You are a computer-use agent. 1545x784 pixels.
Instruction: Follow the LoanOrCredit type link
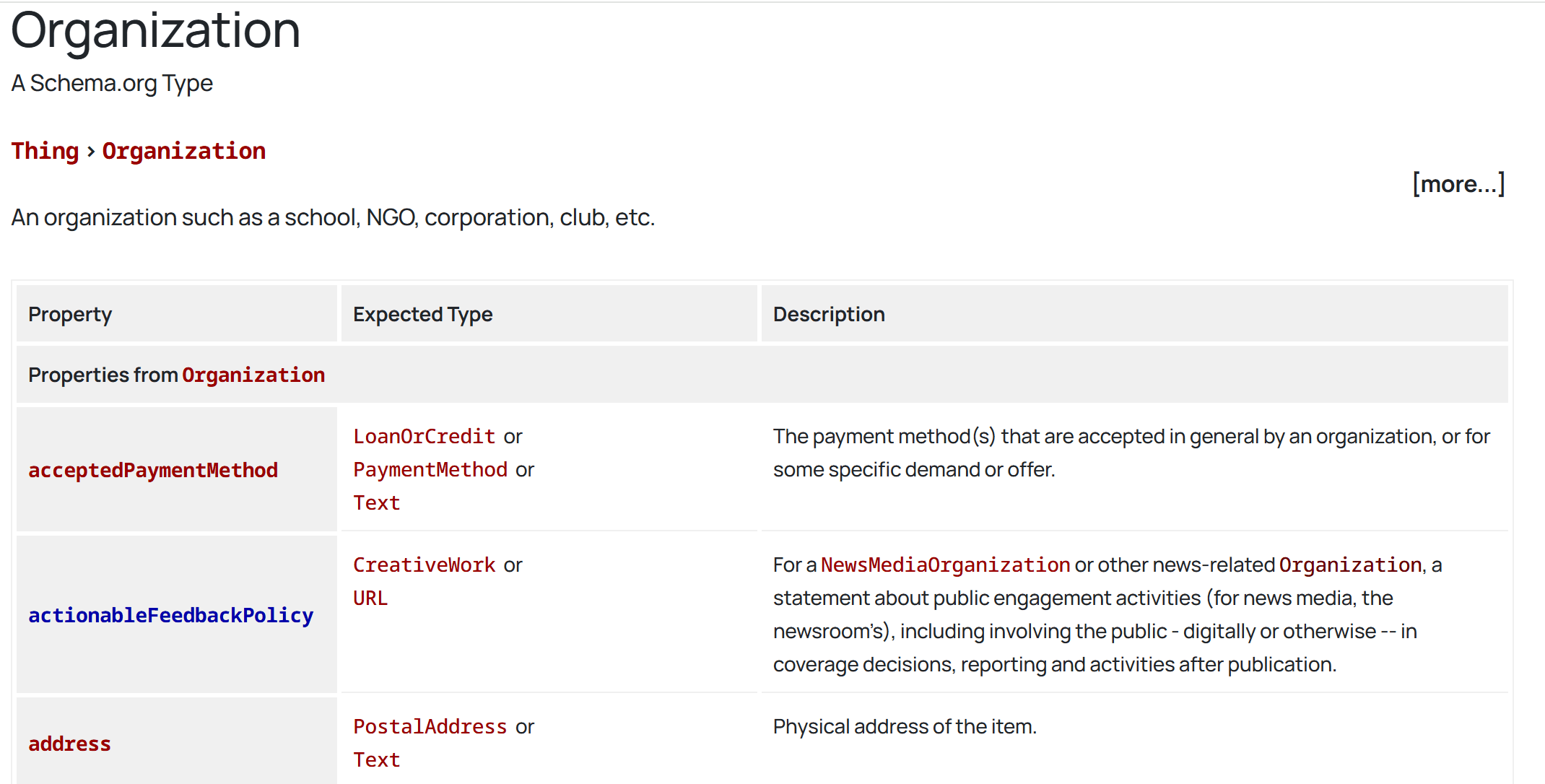pyautogui.click(x=424, y=436)
